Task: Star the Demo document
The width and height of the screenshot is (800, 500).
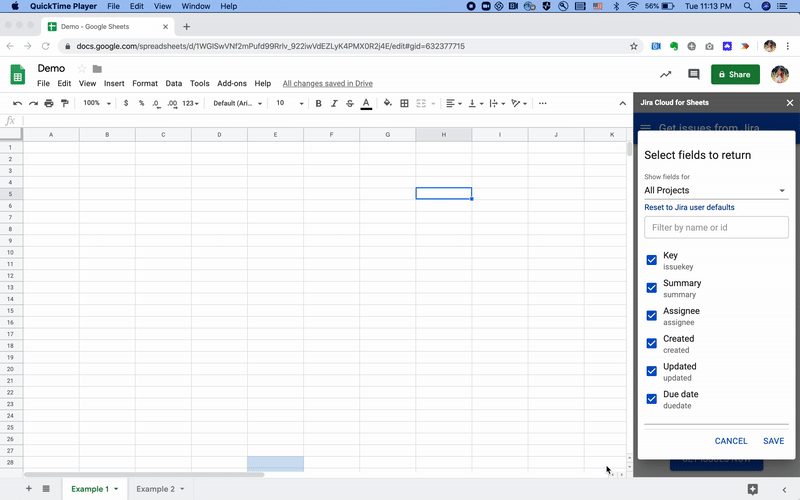Action: pos(82,68)
